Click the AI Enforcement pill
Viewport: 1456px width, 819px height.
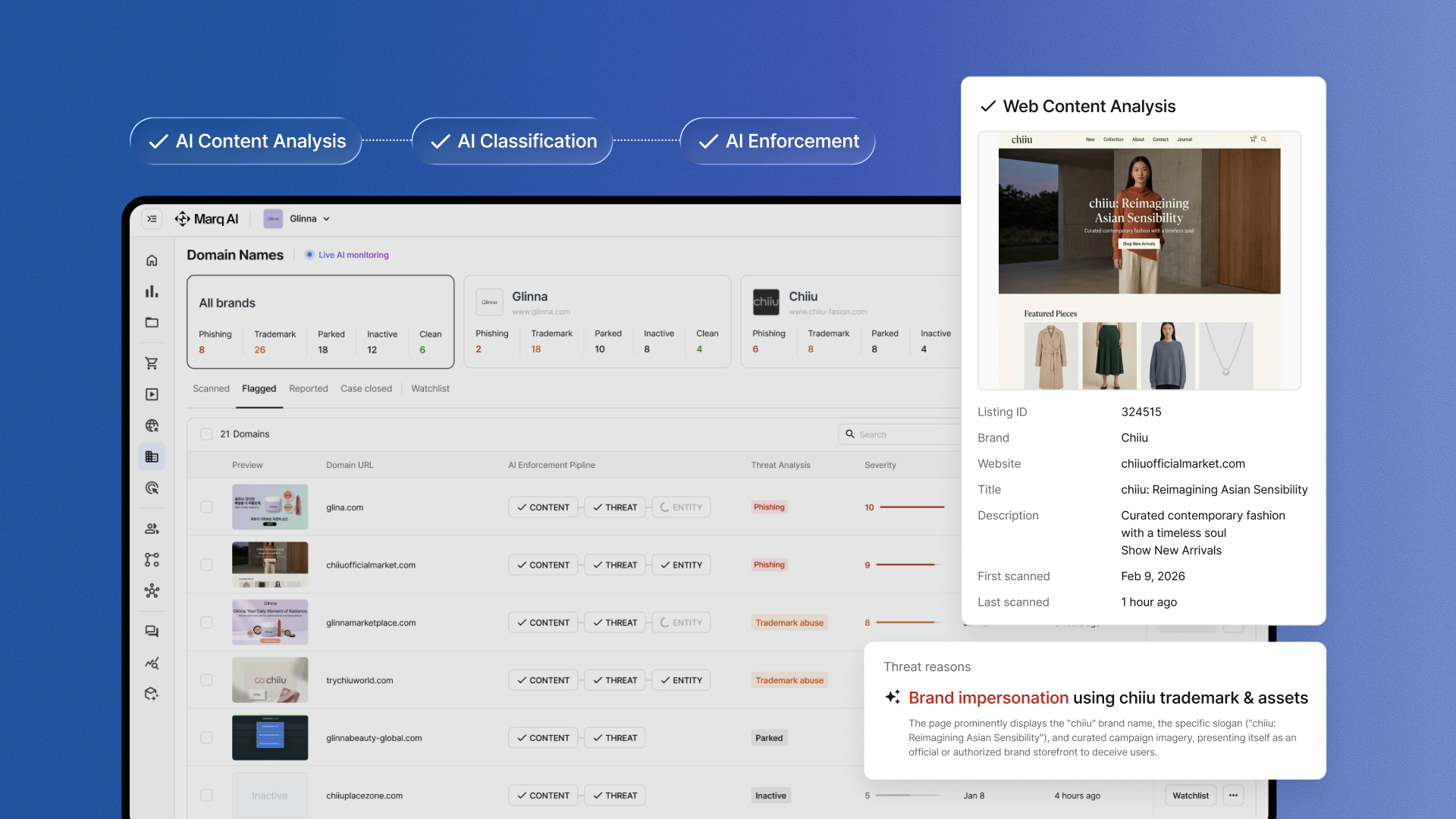tap(778, 141)
